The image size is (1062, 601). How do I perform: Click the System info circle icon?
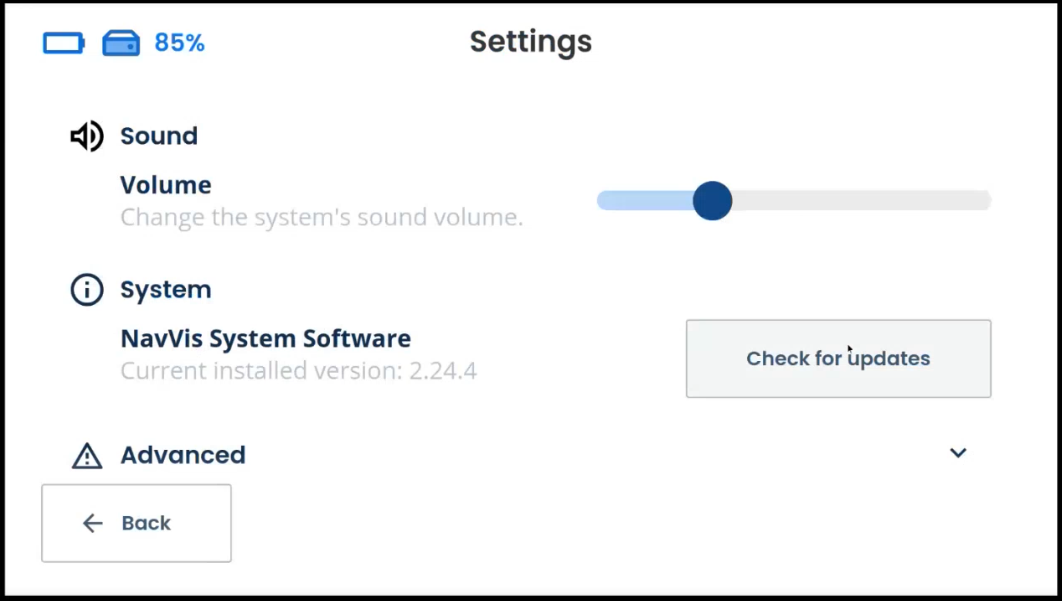87,290
